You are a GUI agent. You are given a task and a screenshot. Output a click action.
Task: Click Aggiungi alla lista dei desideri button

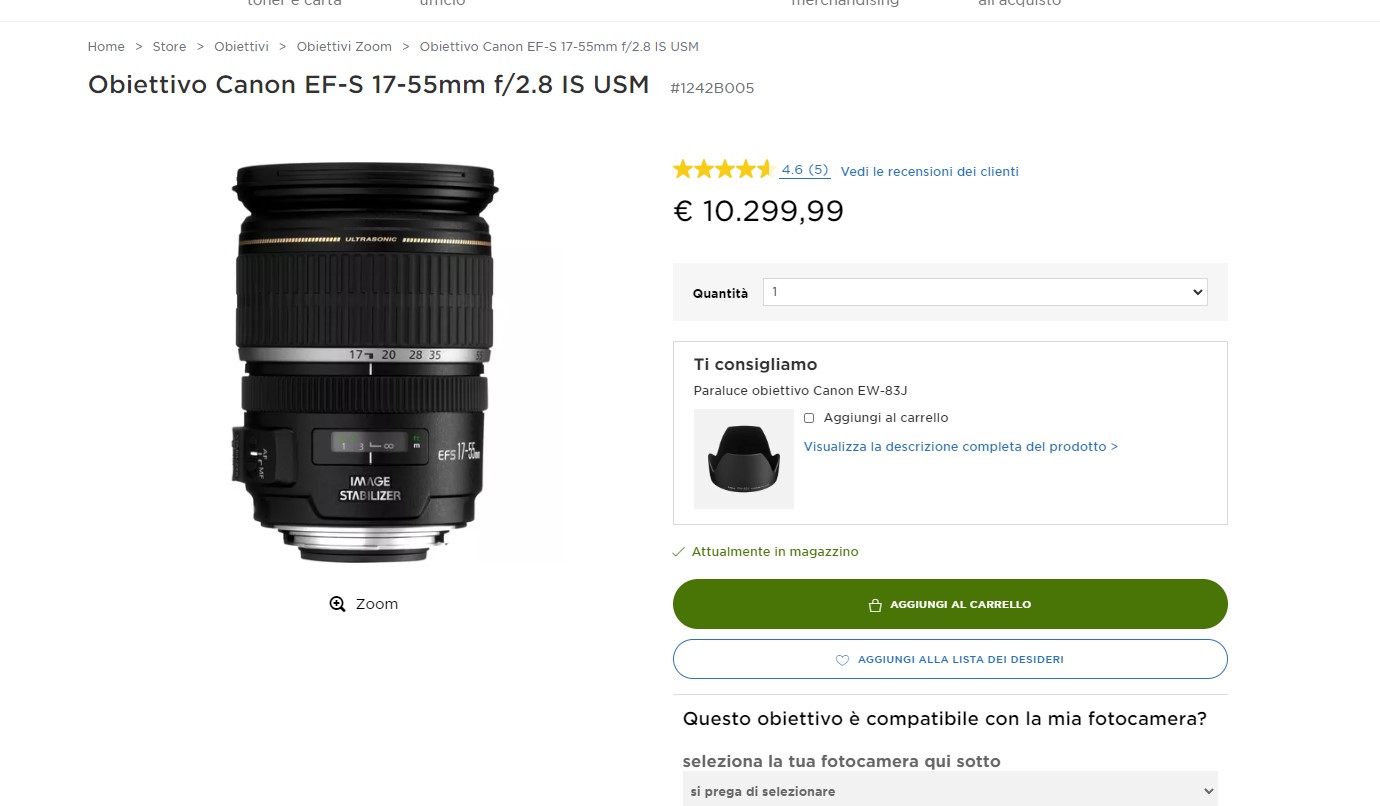click(x=950, y=659)
